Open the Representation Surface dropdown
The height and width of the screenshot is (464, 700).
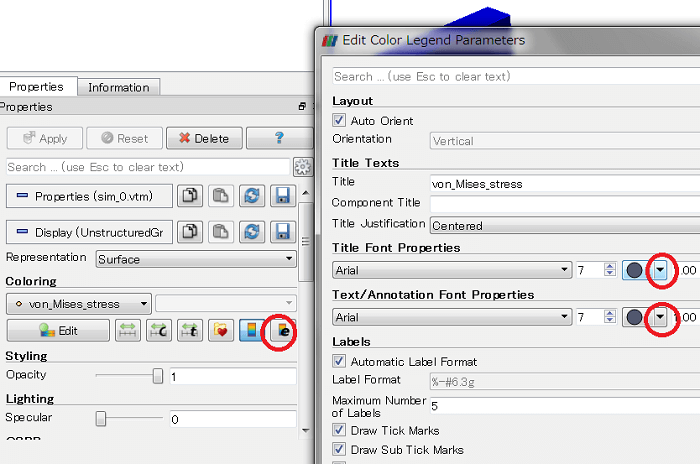(x=196, y=259)
